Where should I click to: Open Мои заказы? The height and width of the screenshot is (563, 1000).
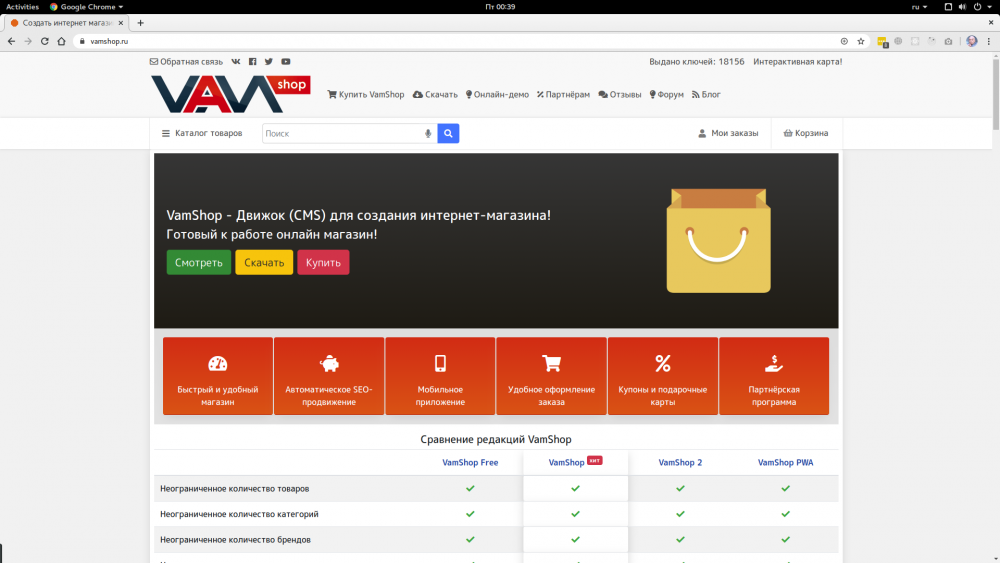point(728,133)
